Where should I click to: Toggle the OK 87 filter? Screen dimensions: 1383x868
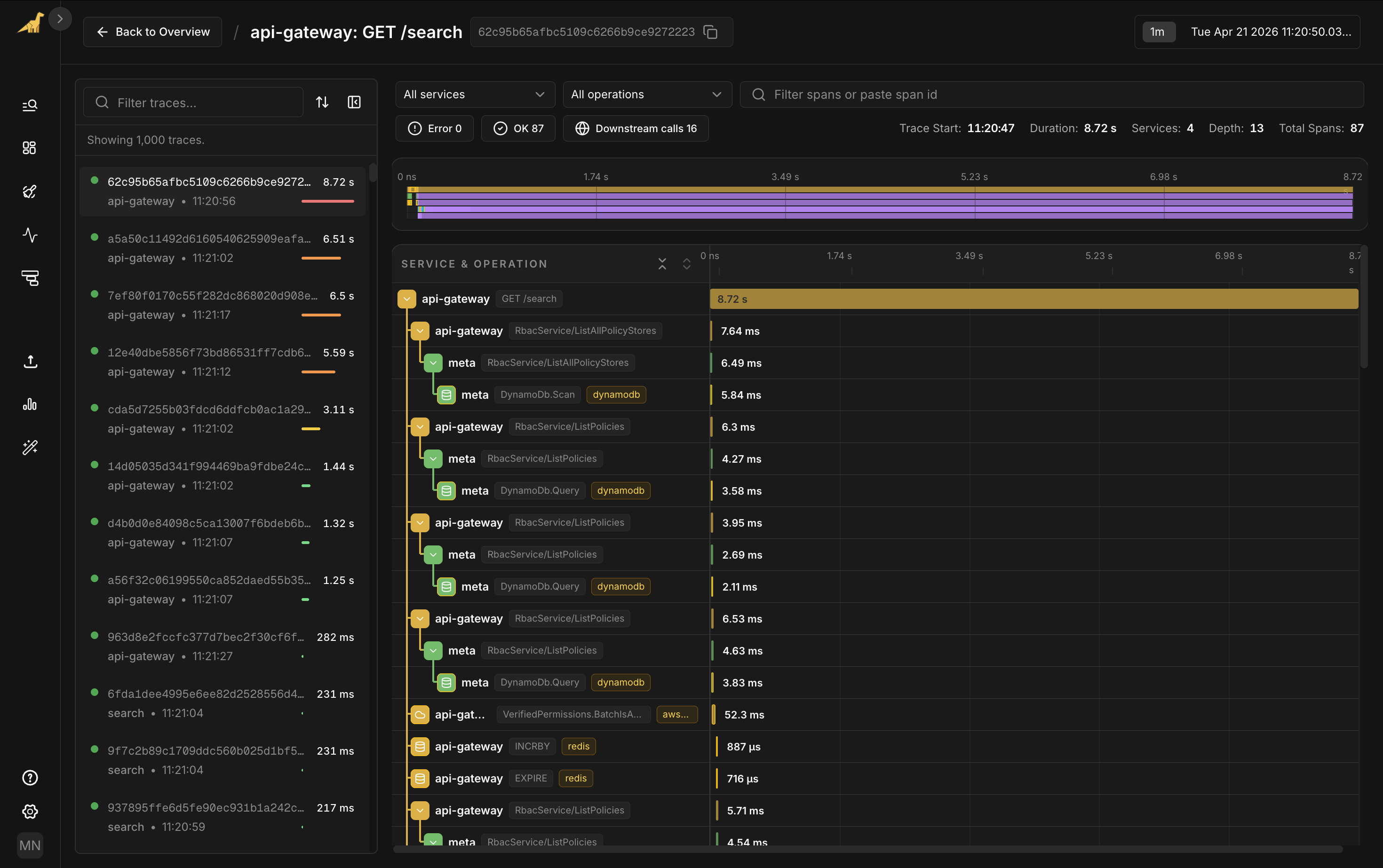(518, 128)
